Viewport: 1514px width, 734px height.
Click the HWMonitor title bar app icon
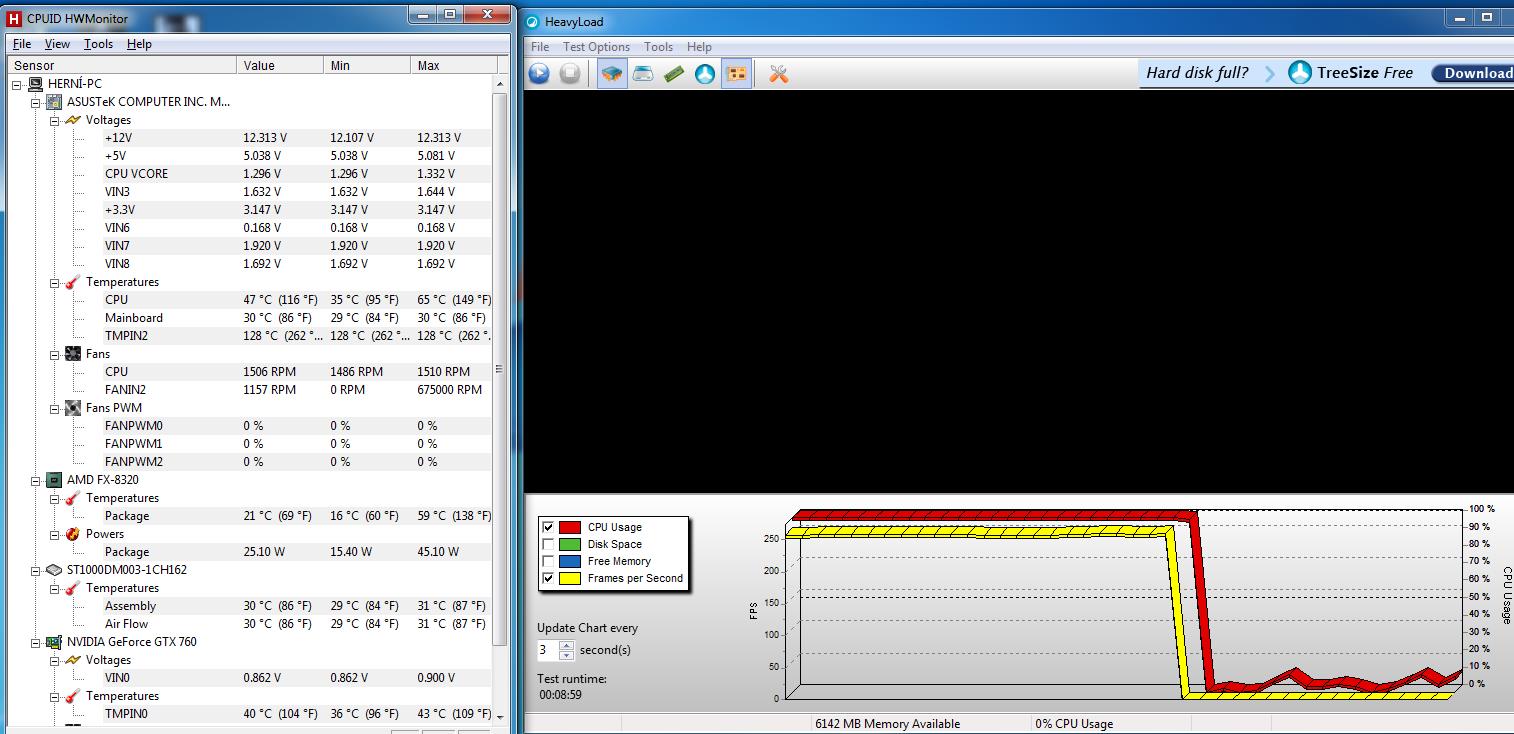tap(14, 18)
